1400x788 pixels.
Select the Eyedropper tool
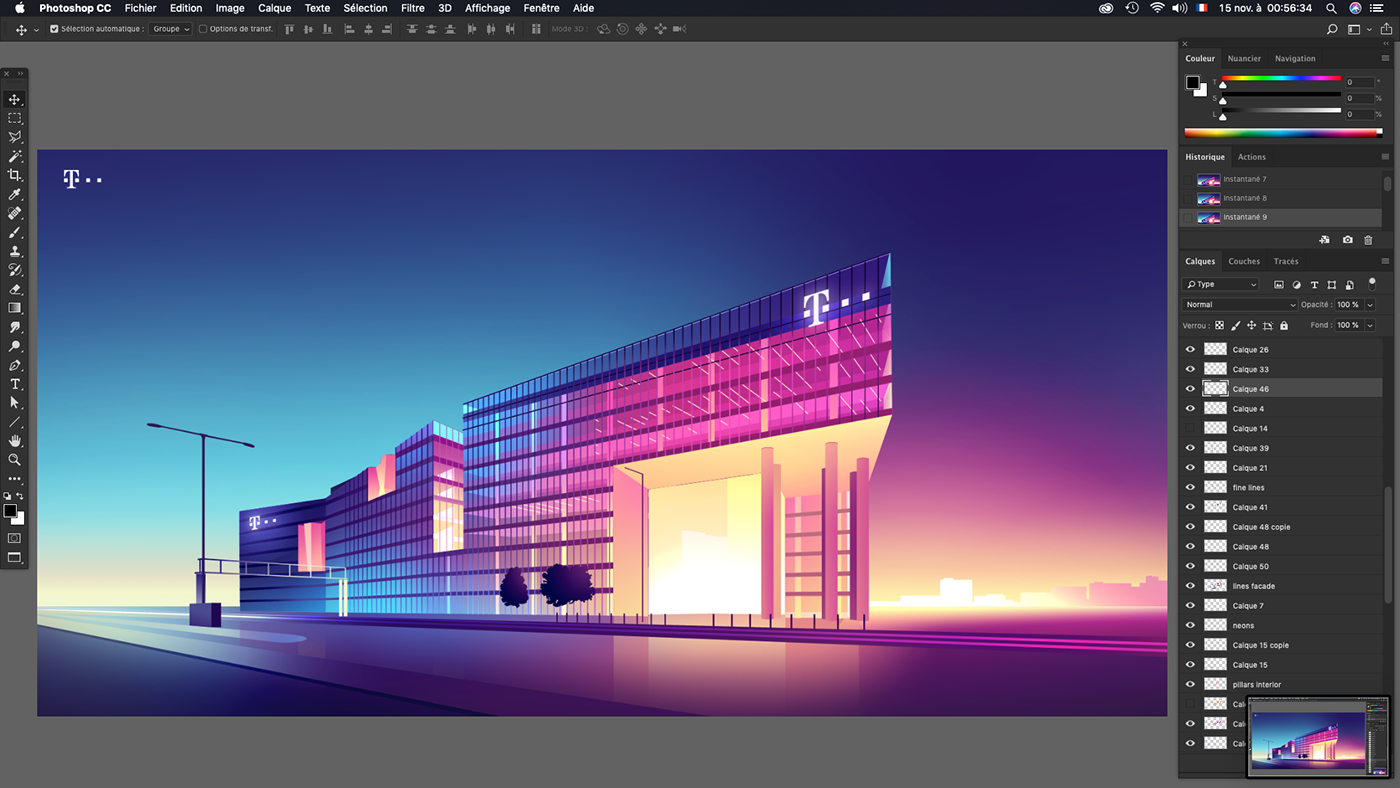pyautogui.click(x=15, y=195)
